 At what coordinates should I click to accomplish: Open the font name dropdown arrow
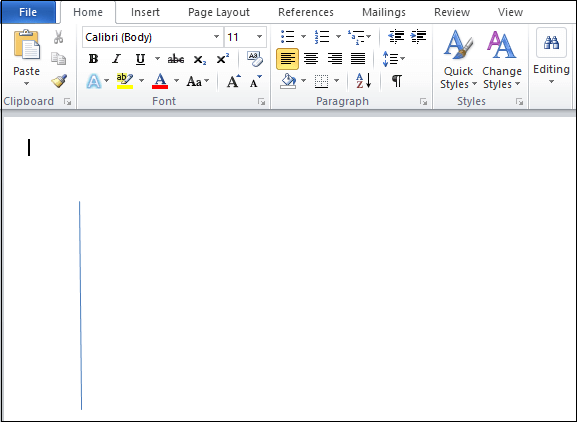216,37
